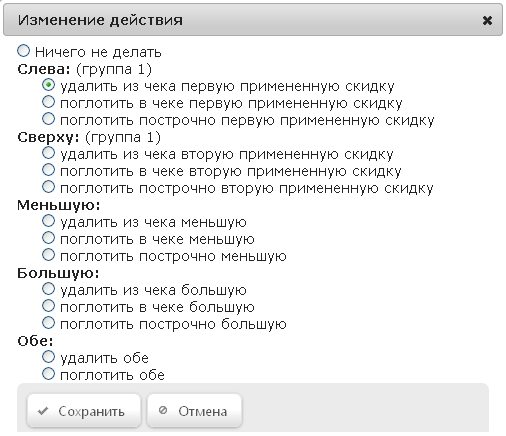Choose удалить из чека первую примененную скидку
The image size is (506, 436).
pos(48,85)
